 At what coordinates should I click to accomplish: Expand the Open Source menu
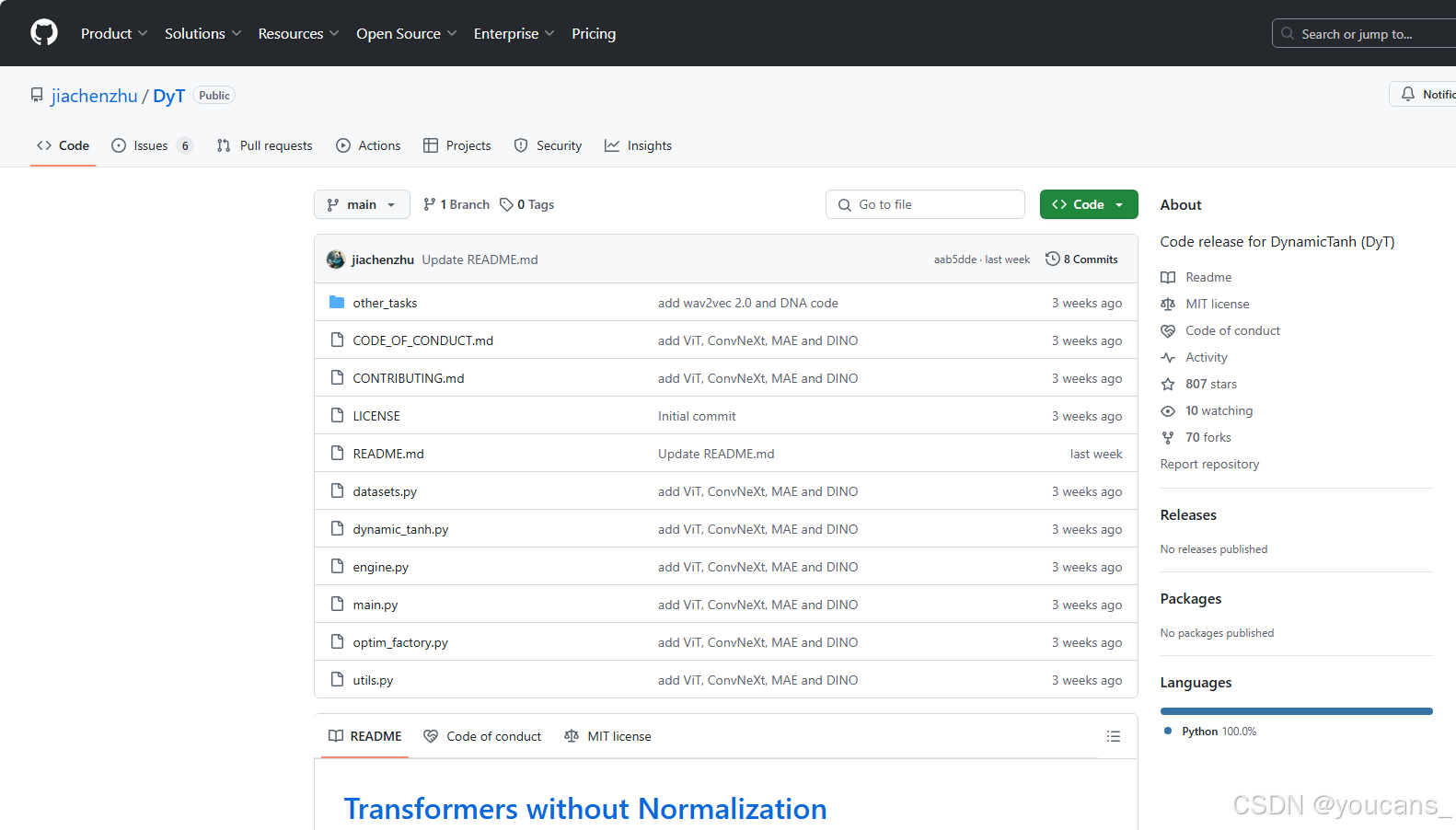(406, 33)
